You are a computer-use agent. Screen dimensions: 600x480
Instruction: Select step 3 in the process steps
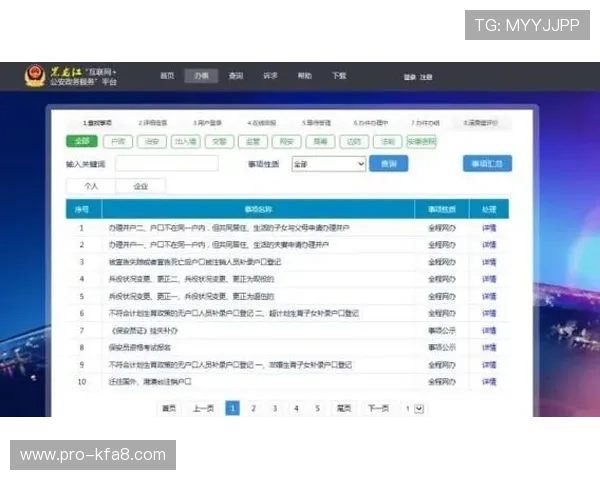click(x=207, y=123)
